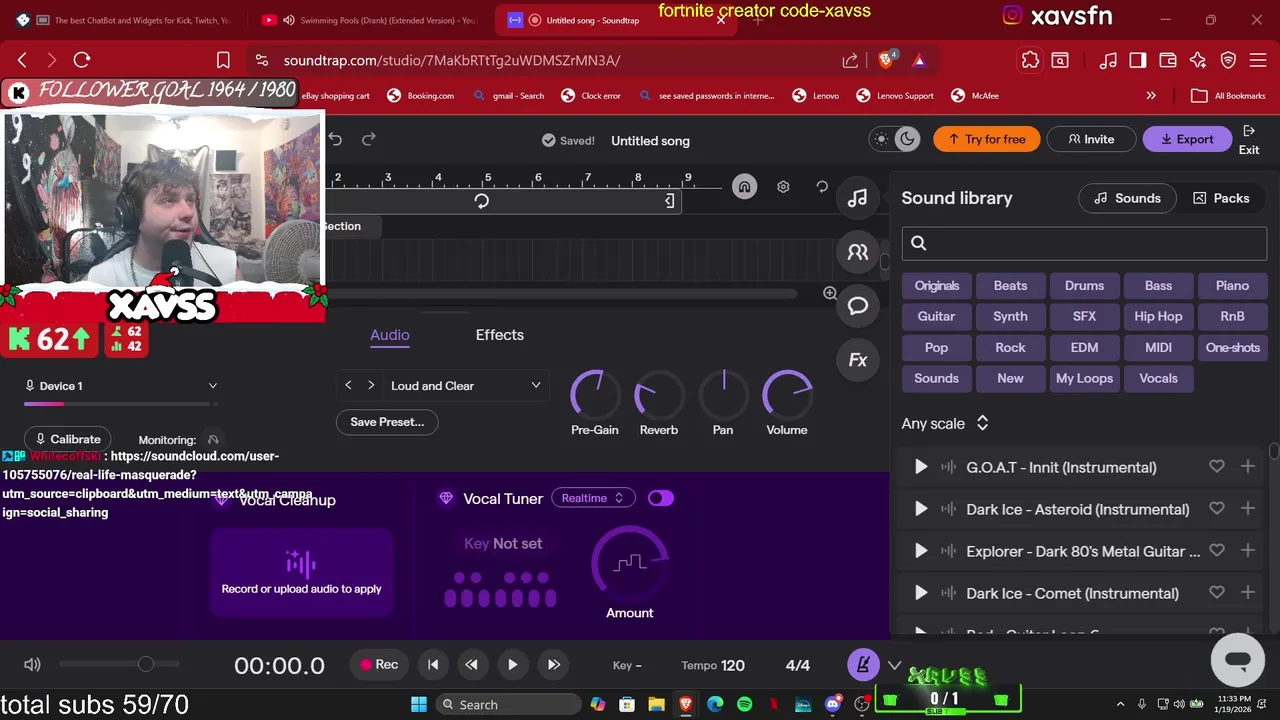Expand the Device 1 input dropdown
Viewport: 1280px width, 720px height.
click(x=121, y=386)
